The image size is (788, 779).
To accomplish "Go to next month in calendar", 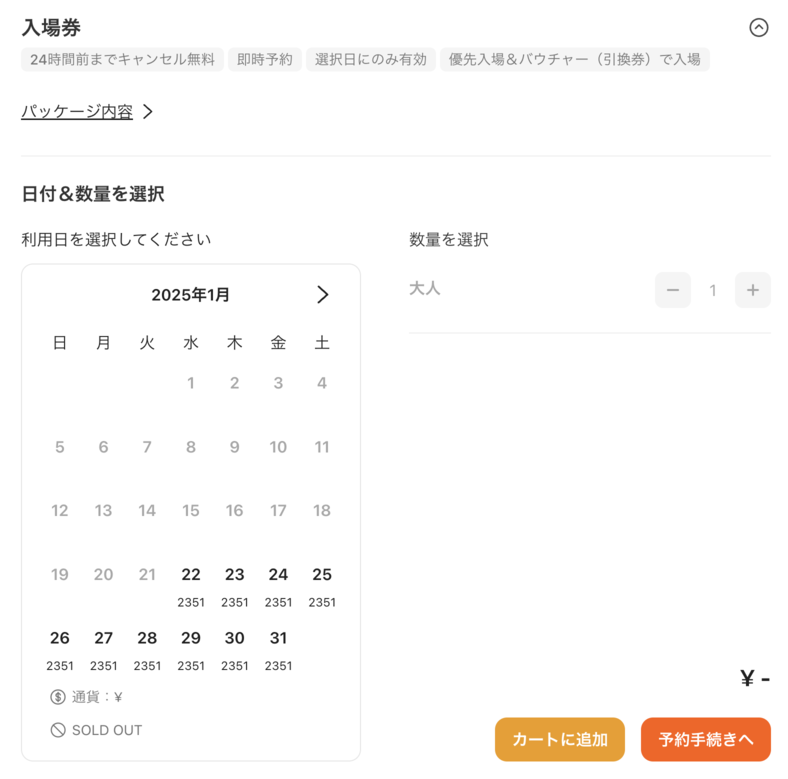I will [x=322, y=295].
